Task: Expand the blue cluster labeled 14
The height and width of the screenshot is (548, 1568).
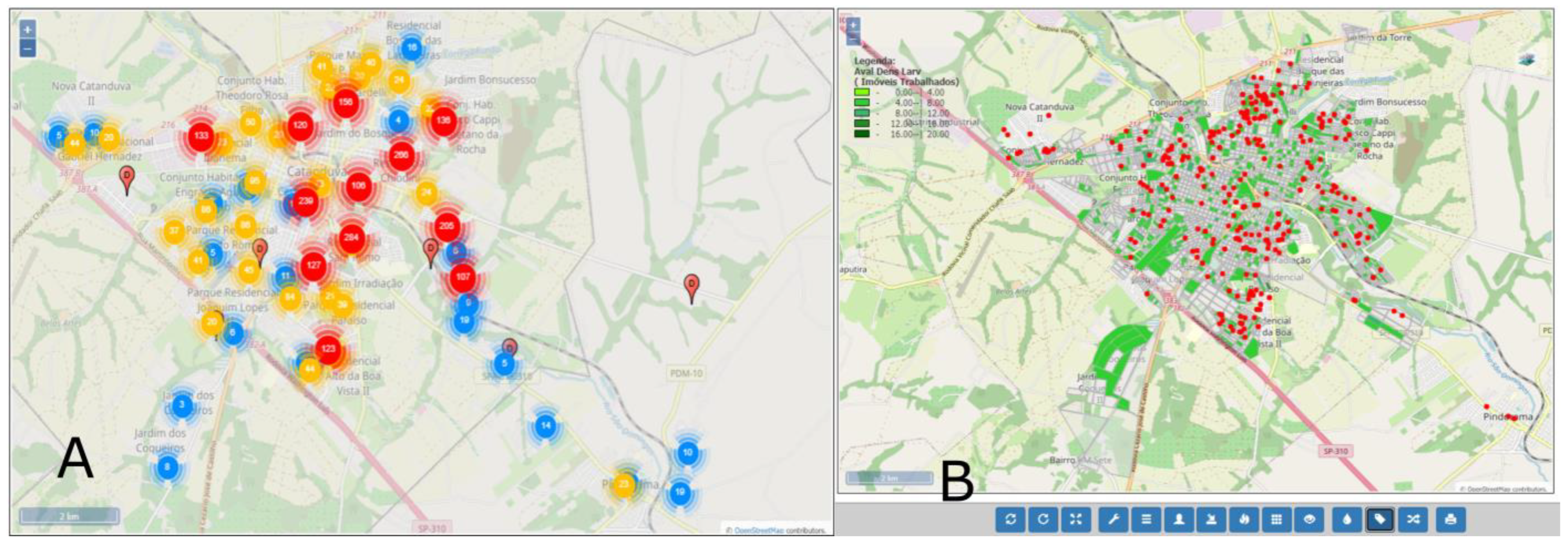Action: [545, 426]
